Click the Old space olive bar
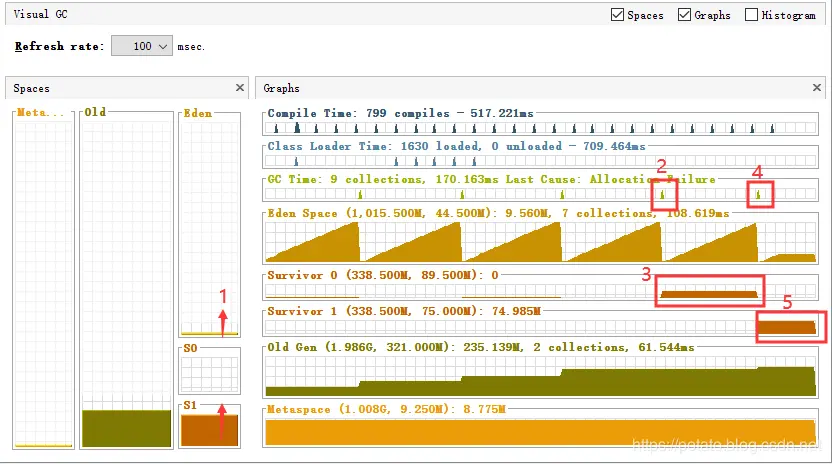This screenshot has width=832, height=464. tap(126, 428)
